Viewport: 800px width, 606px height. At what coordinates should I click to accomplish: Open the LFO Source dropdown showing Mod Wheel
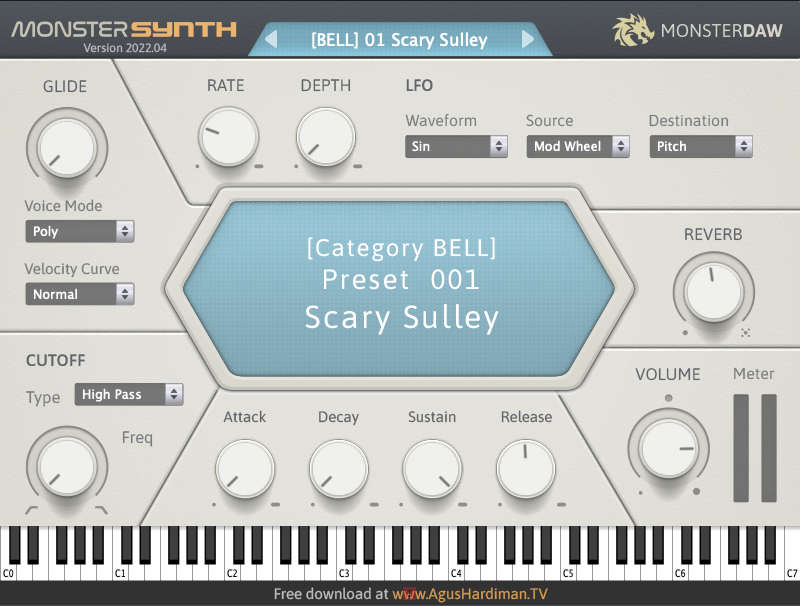[x=578, y=146]
